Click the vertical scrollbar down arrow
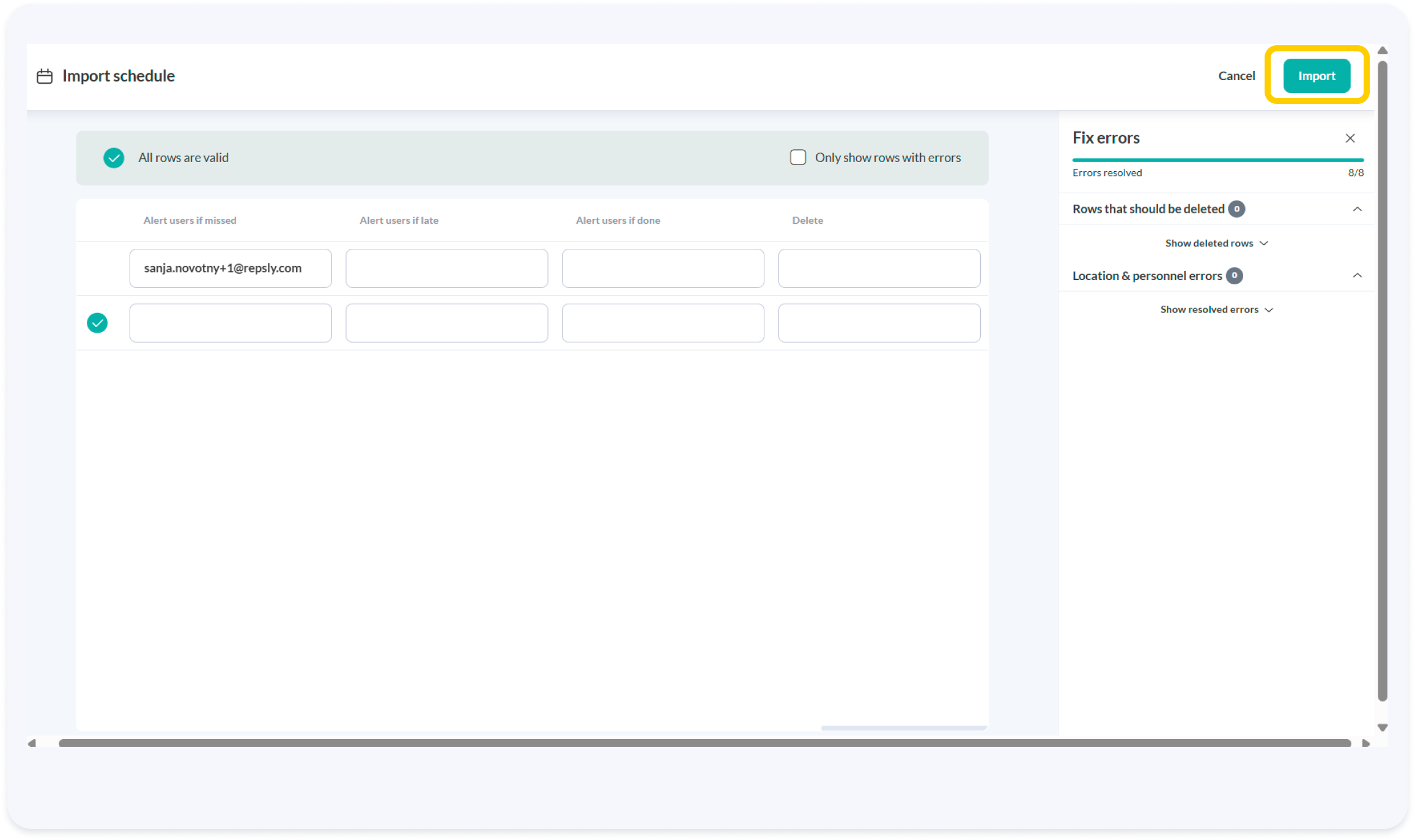 [x=1382, y=728]
